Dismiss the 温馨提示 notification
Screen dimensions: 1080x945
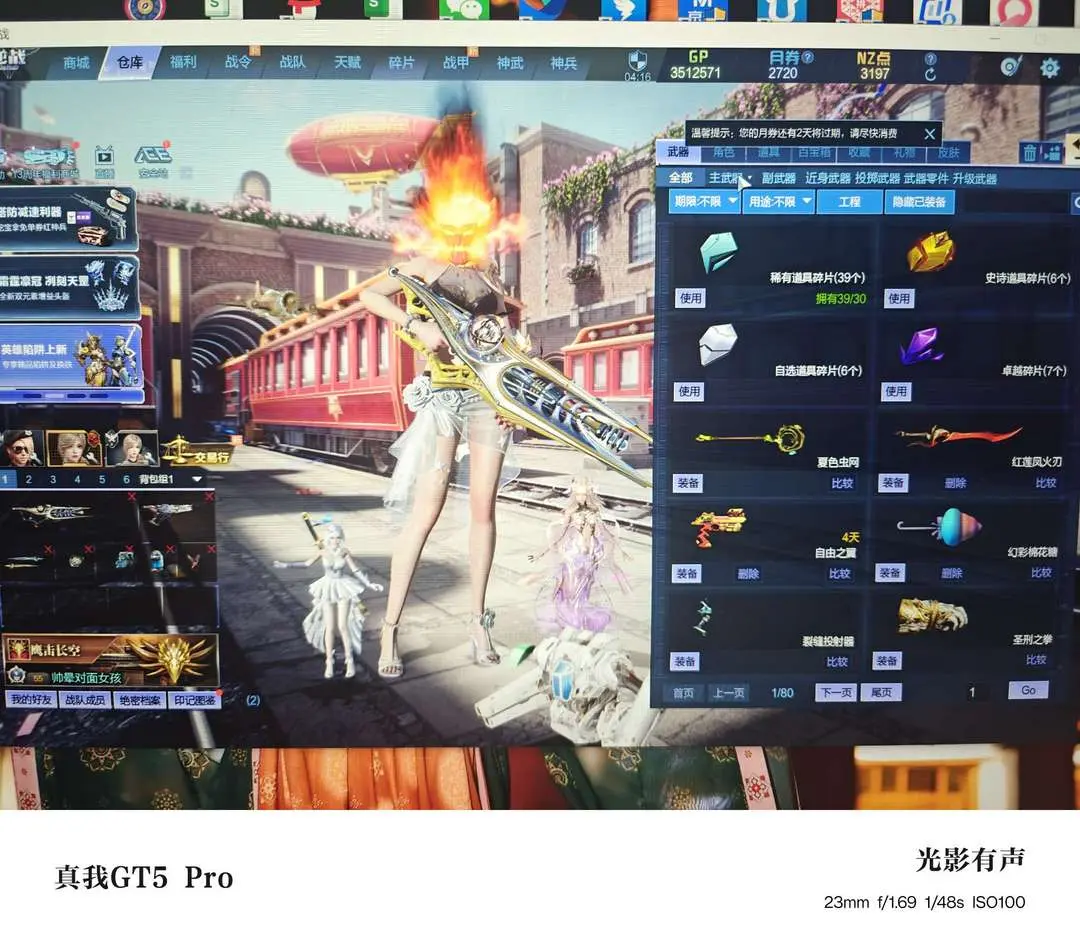point(929,134)
